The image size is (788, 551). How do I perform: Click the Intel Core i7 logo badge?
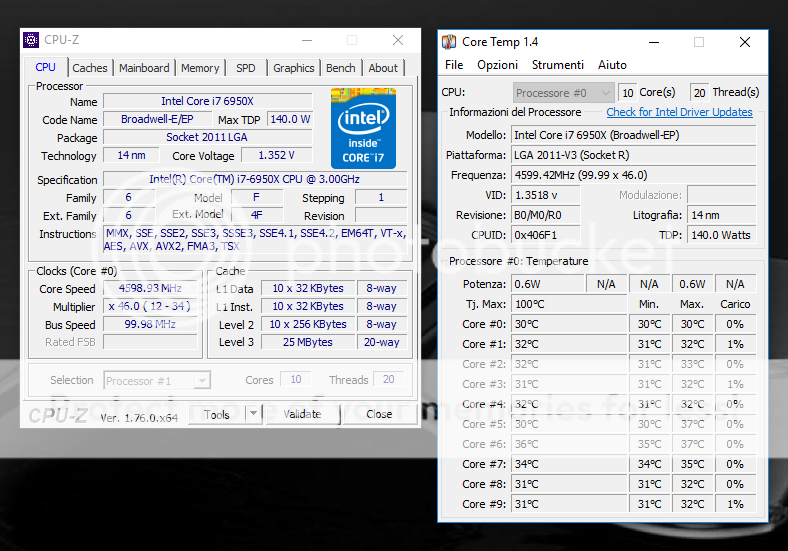click(x=363, y=128)
